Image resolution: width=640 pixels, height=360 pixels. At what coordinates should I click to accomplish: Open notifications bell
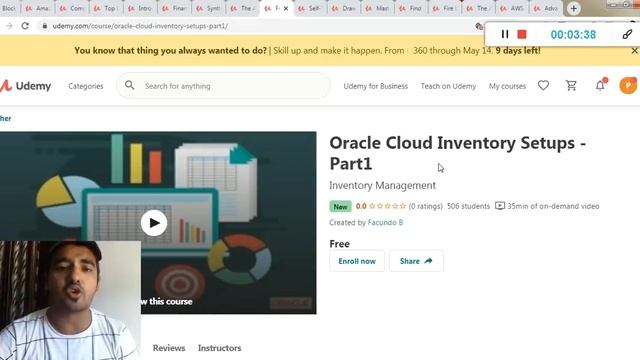(600, 85)
